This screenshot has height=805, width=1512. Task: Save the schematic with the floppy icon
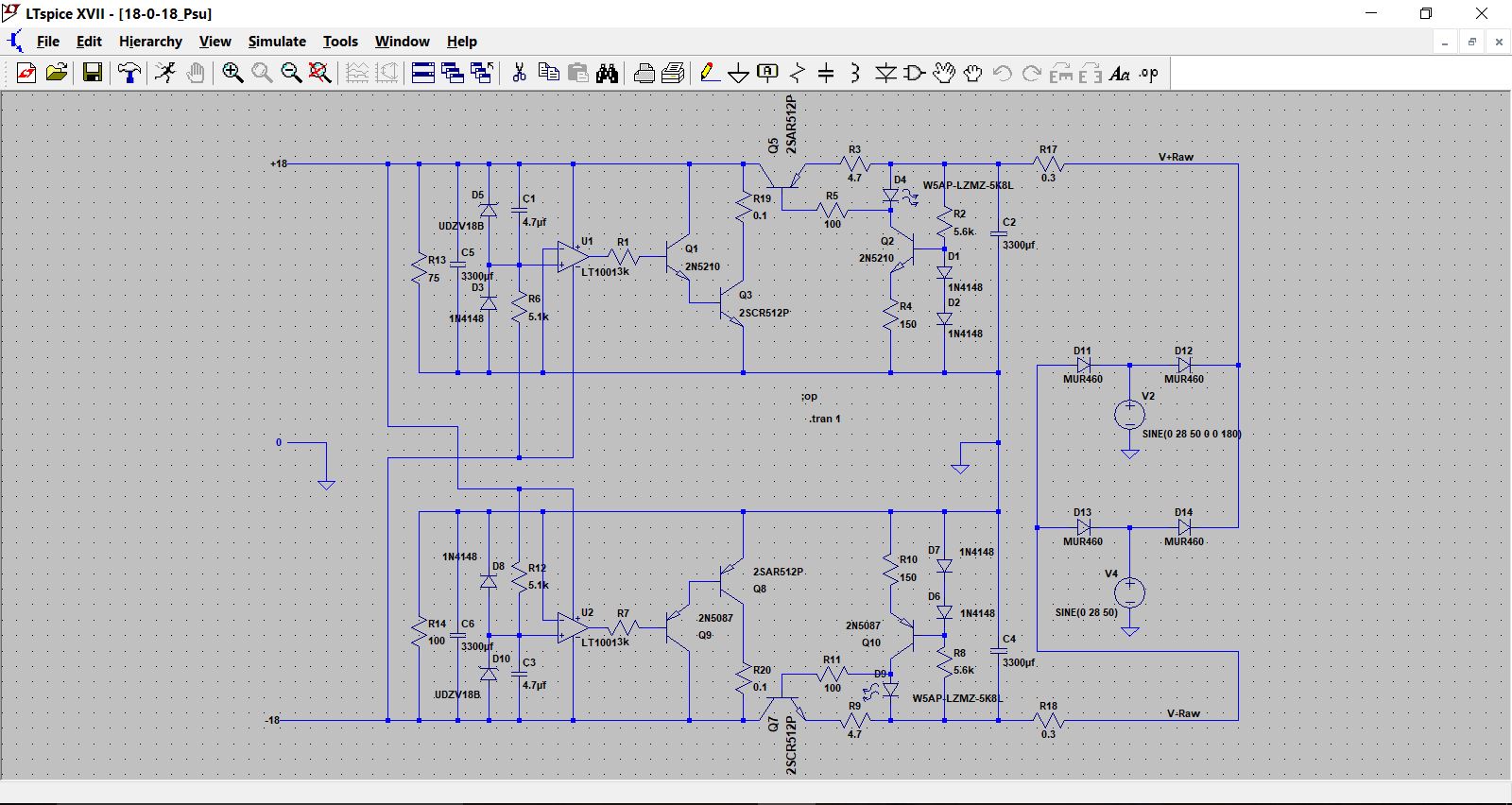93,73
